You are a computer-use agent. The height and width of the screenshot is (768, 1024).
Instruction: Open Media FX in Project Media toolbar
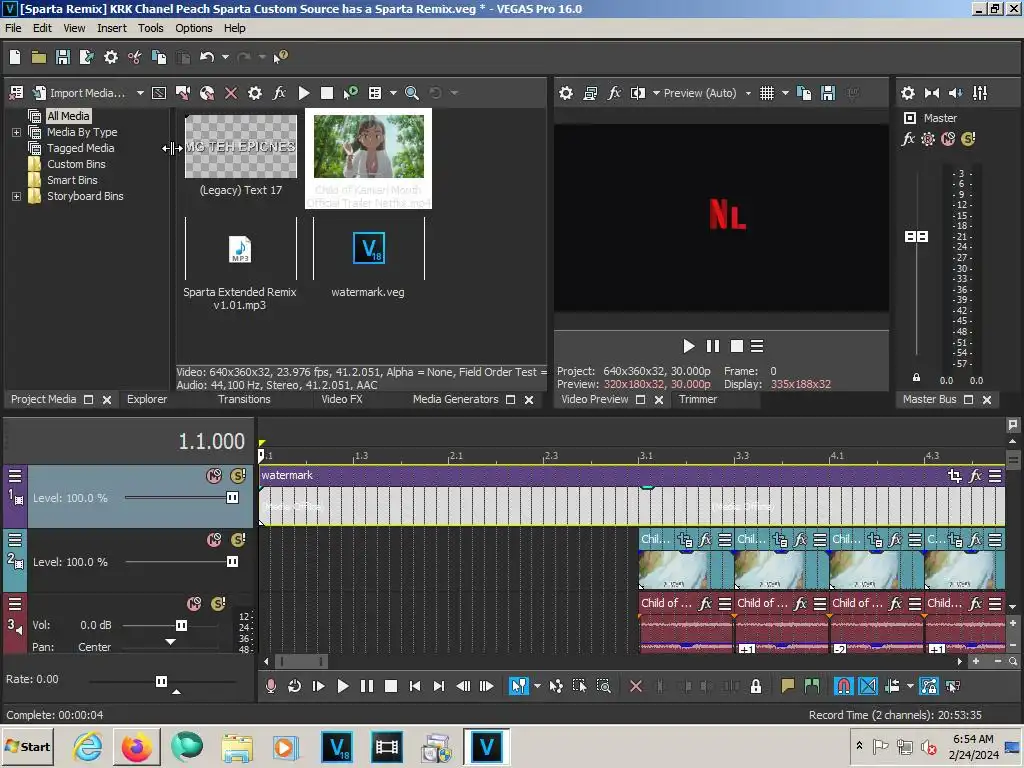click(279, 93)
